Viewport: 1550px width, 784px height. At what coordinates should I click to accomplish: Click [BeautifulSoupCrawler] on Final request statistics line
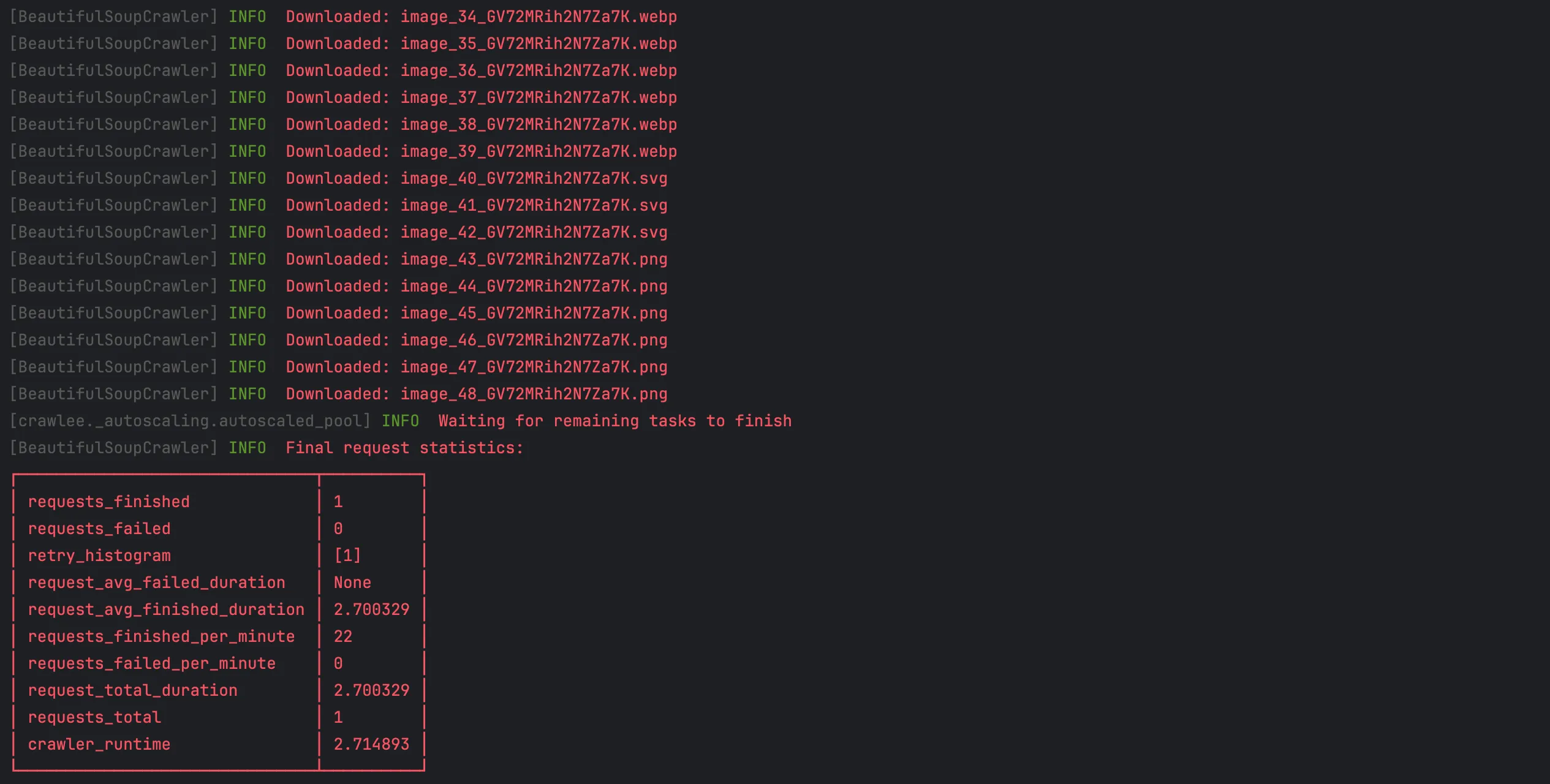pos(113,448)
